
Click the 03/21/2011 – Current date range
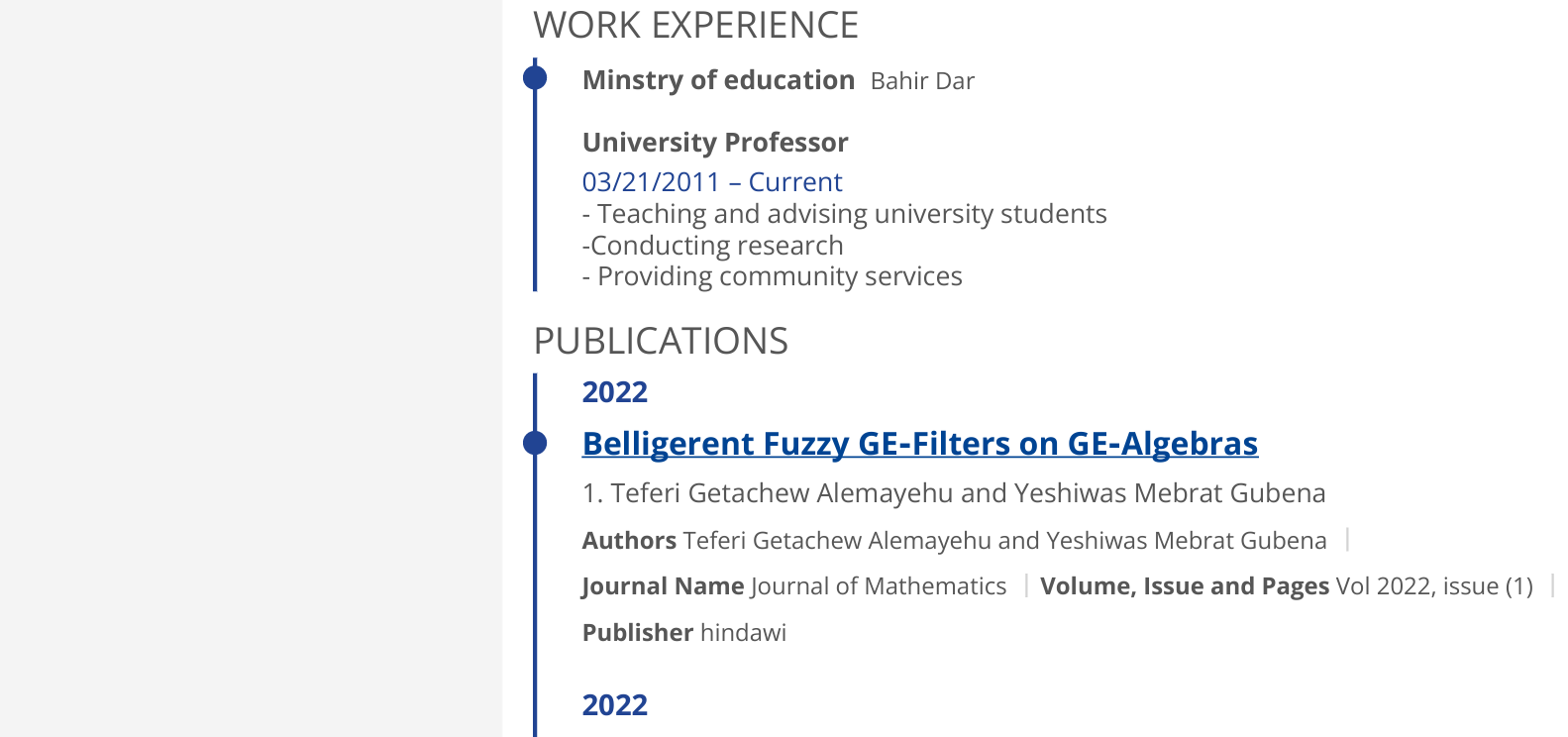(711, 182)
